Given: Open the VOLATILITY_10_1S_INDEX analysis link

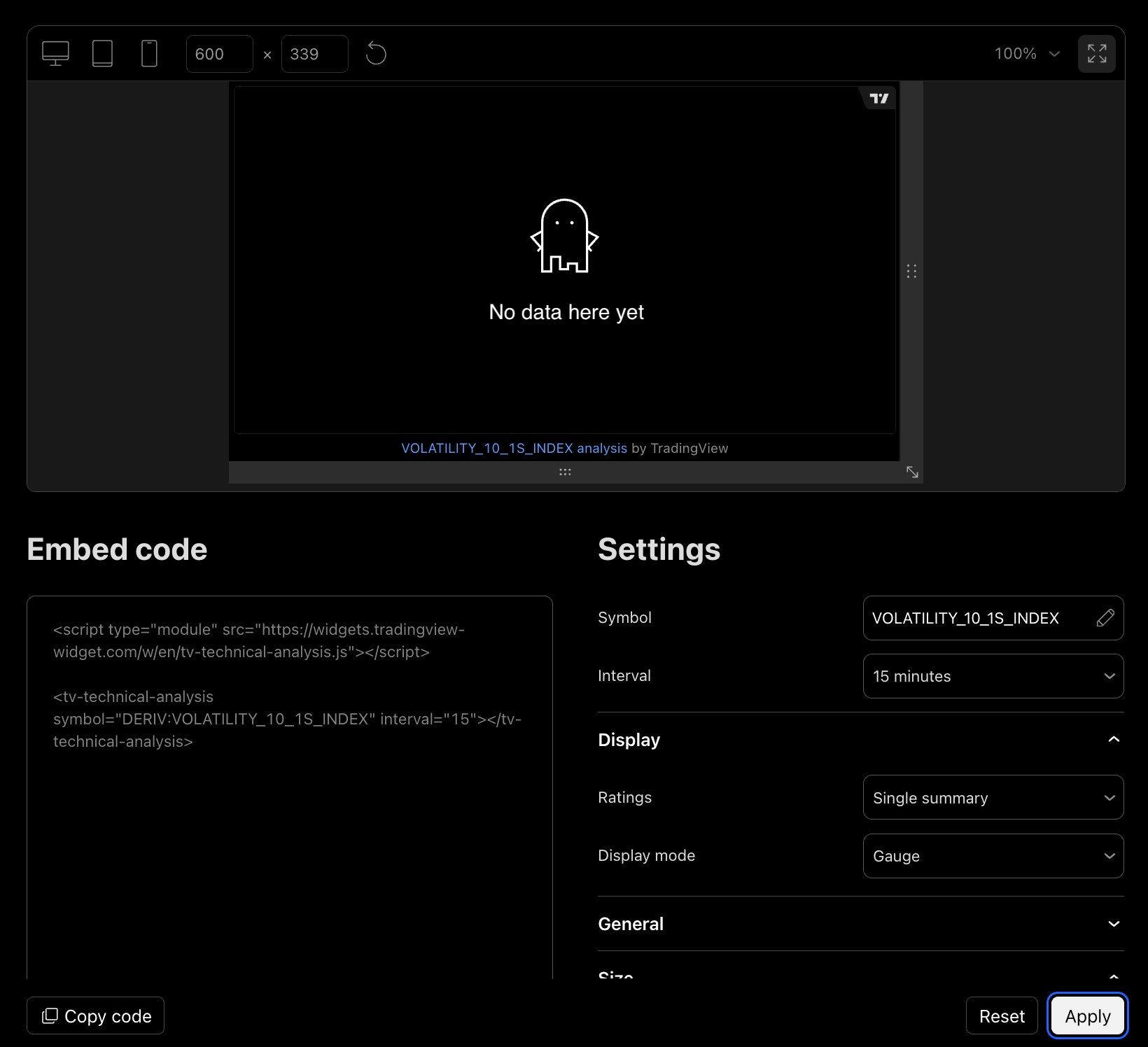Looking at the screenshot, I should point(514,448).
